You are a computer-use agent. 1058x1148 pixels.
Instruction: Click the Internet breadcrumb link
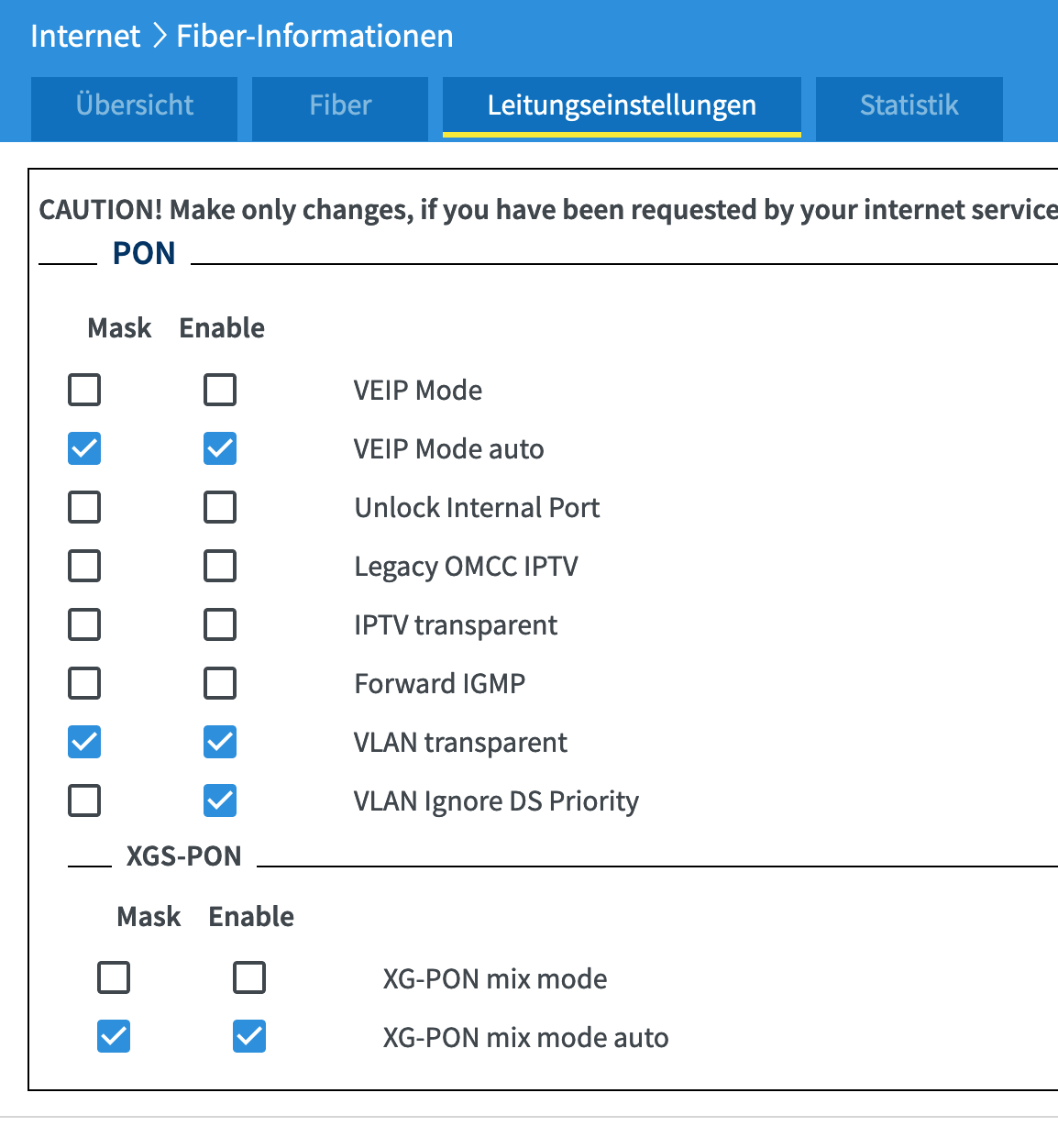[x=85, y=36]
